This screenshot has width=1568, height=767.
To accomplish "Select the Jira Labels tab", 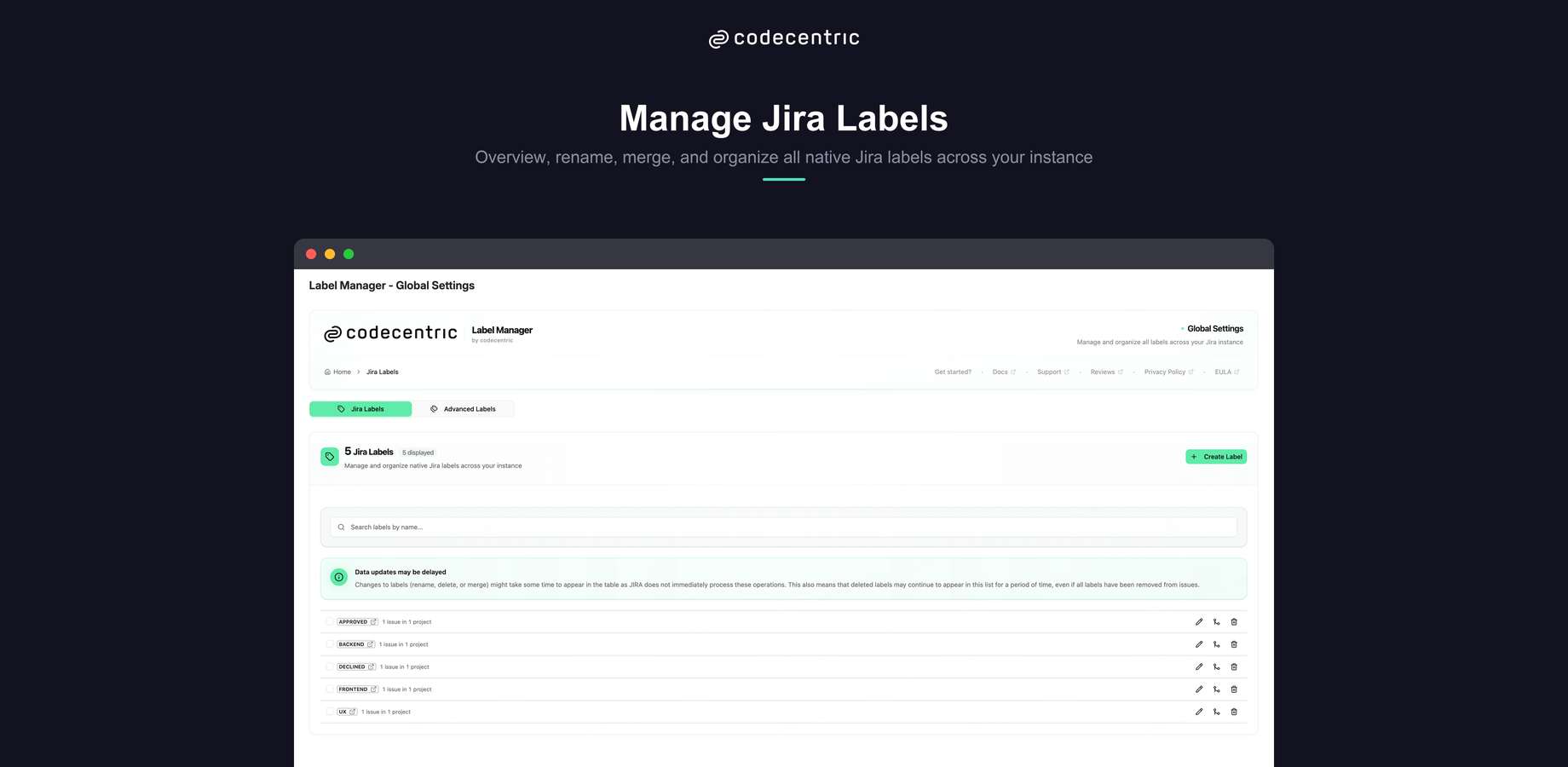I will pos(360,409).
